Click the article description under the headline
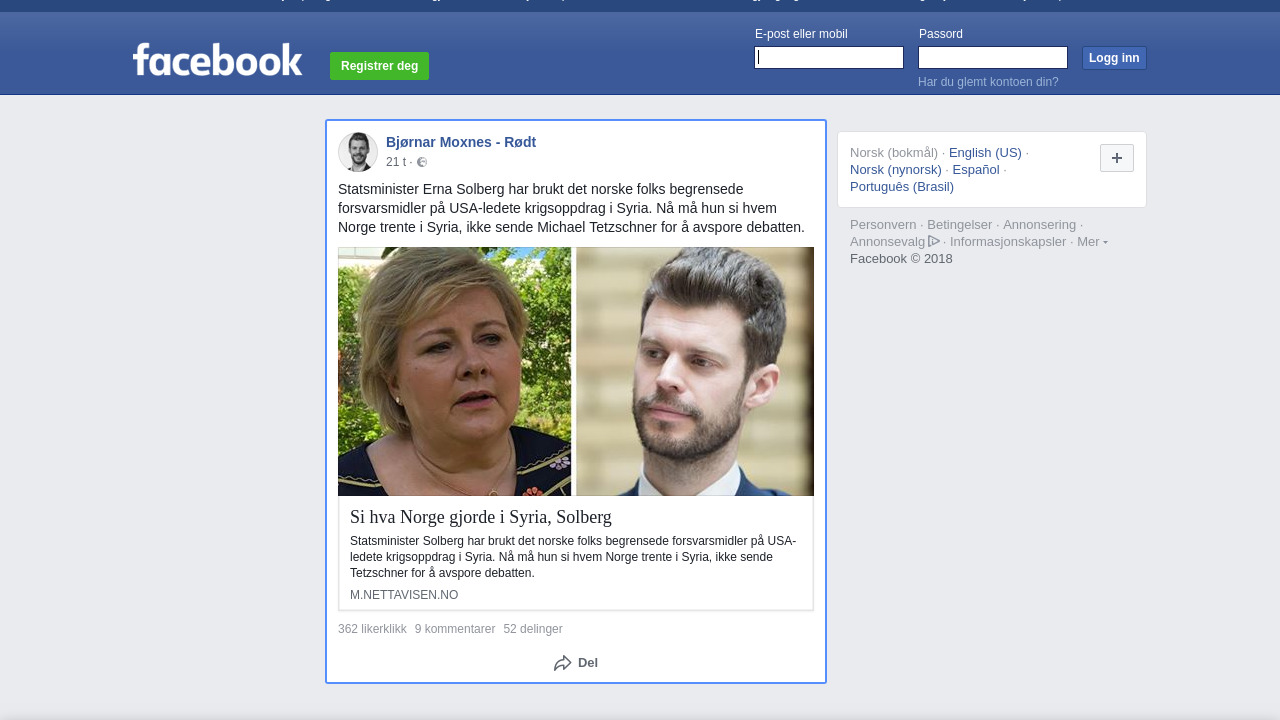This screenshot has width=1280, height=720. click(573, 557)
